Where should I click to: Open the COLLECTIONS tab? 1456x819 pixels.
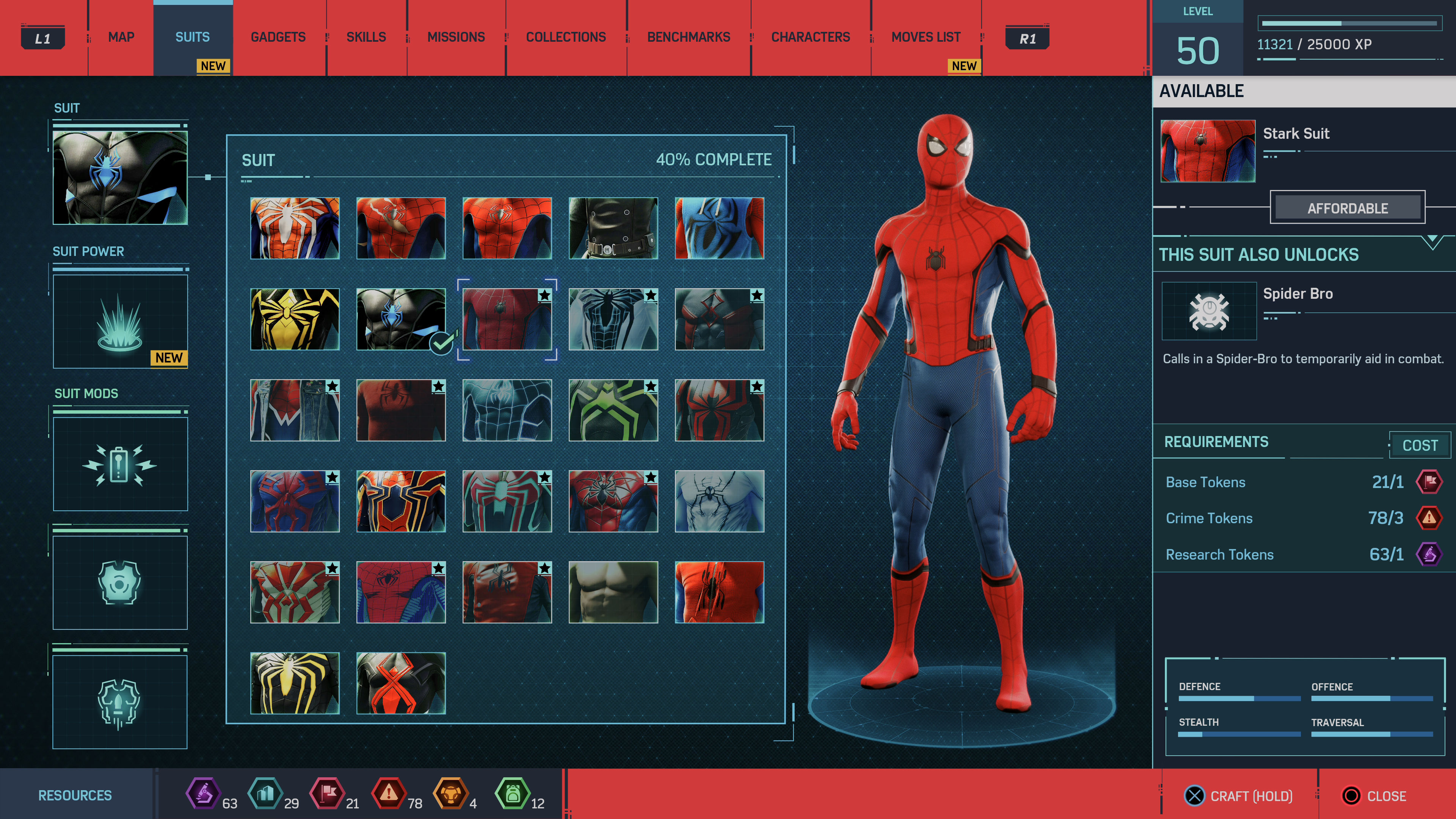[566, 37]
